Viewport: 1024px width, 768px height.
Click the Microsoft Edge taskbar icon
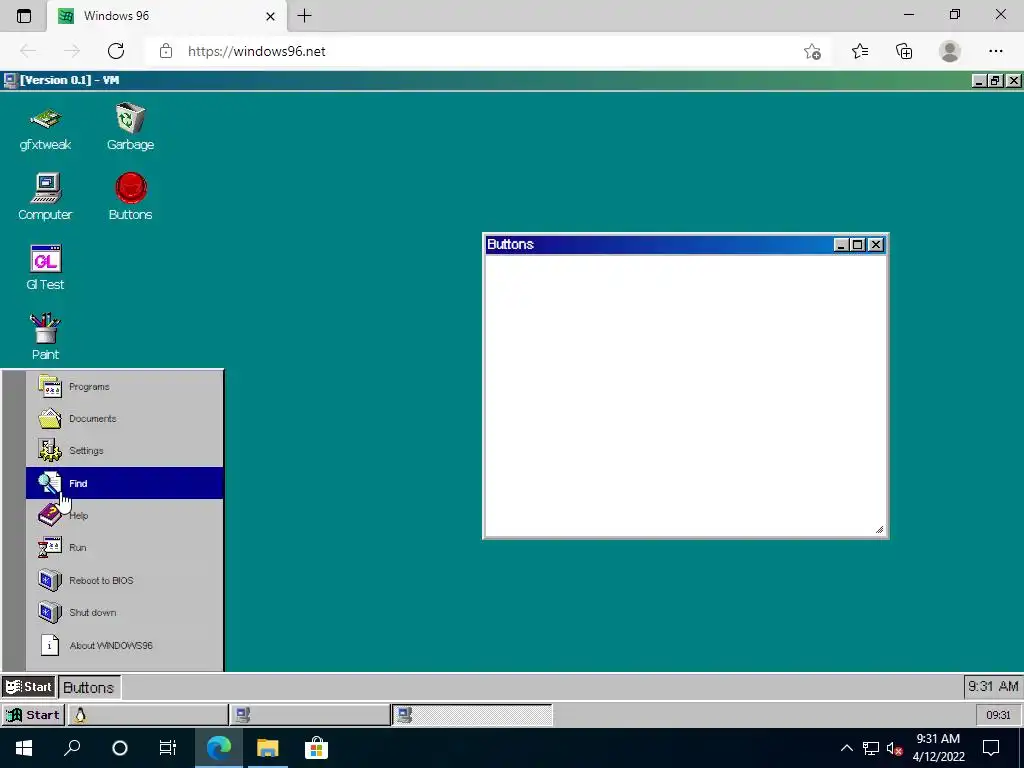(219, 748)
